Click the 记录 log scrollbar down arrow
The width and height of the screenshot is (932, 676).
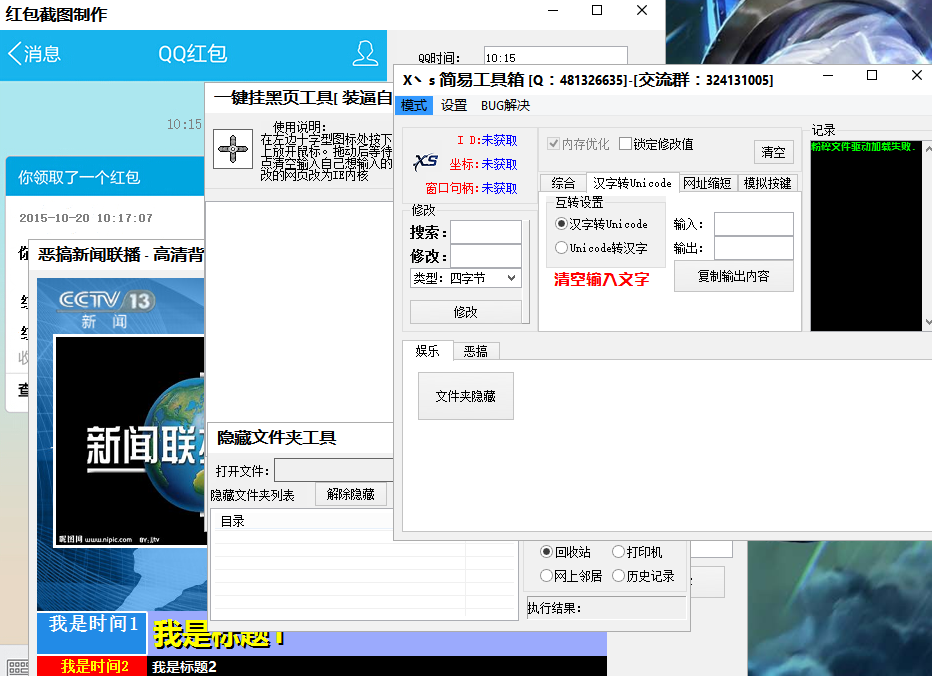click(x=927, y=322)
